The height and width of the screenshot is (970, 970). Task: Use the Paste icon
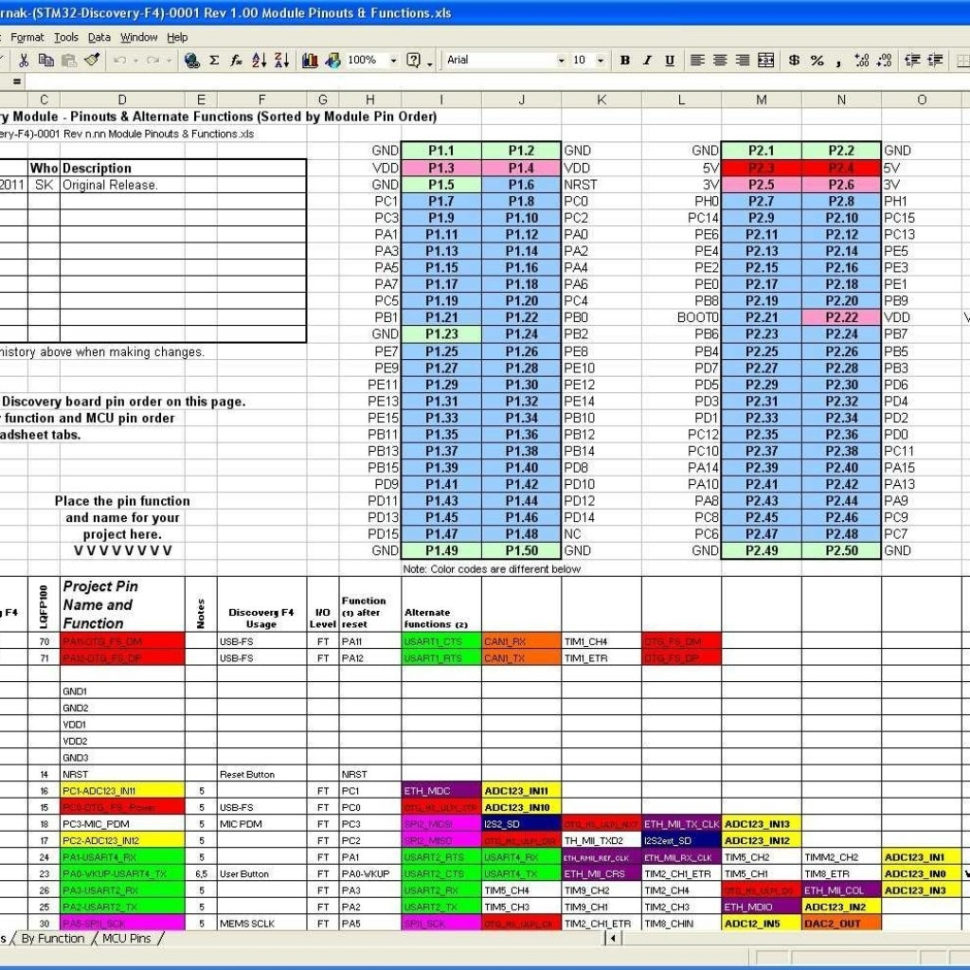click(x=68, y=60)
